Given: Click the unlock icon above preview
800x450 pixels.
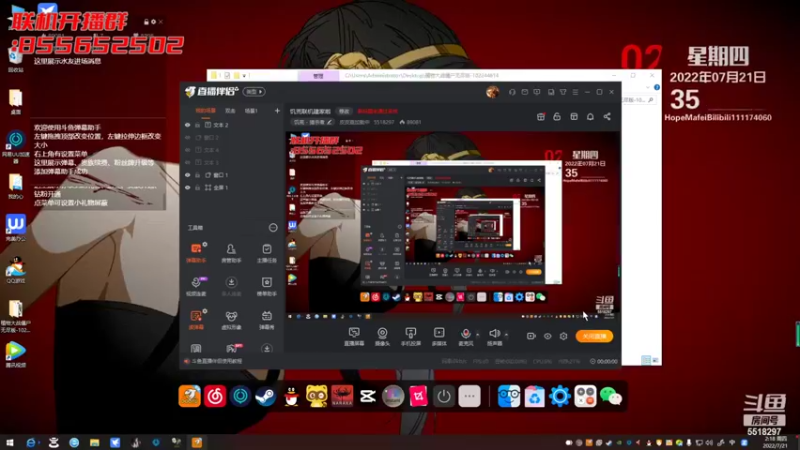Looking at the screenshot, I should 557,117.
